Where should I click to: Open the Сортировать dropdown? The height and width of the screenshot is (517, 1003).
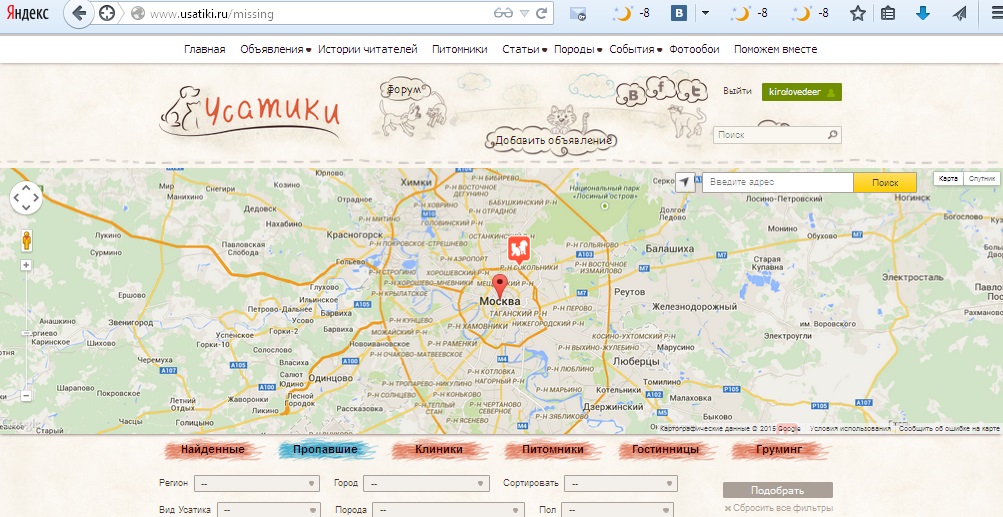619,483
